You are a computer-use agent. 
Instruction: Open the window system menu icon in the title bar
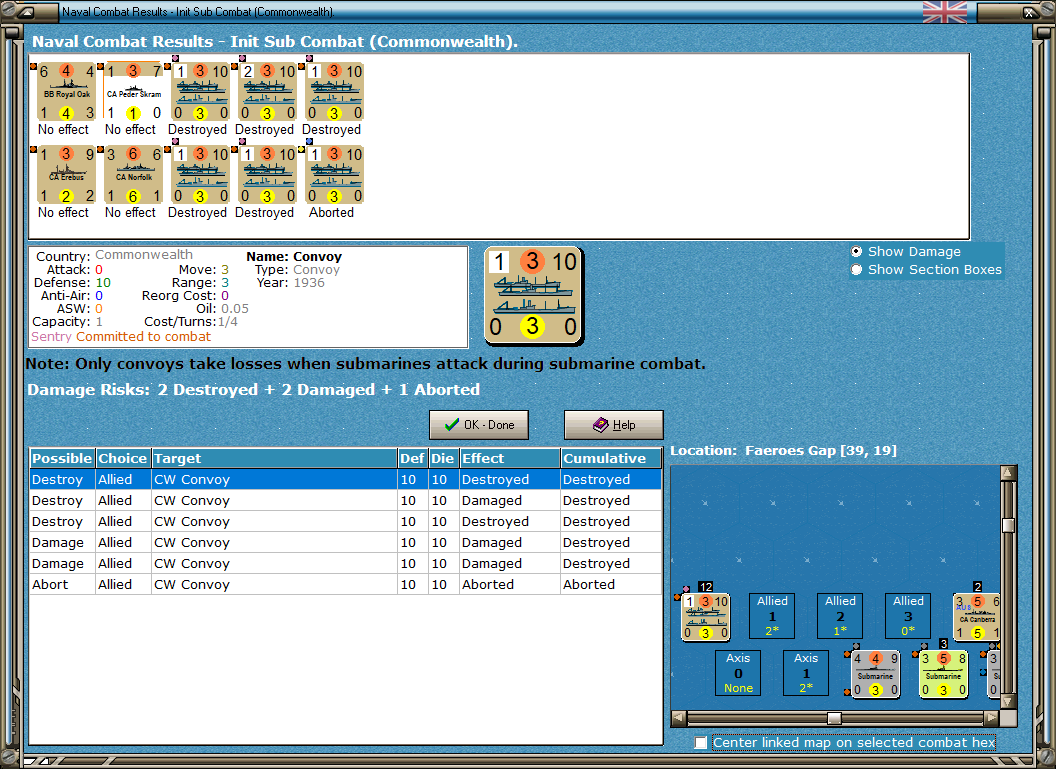pos(26,11)
